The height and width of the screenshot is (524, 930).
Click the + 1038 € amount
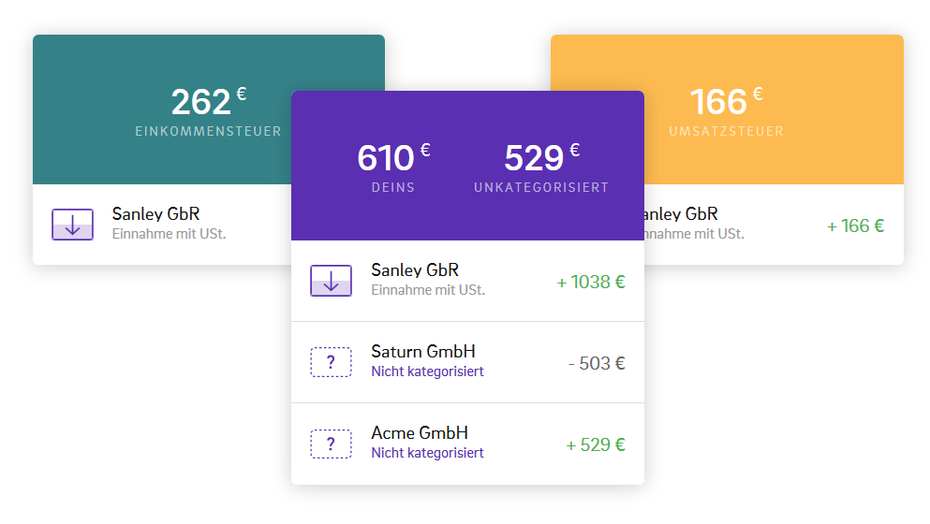pos(591,282)
